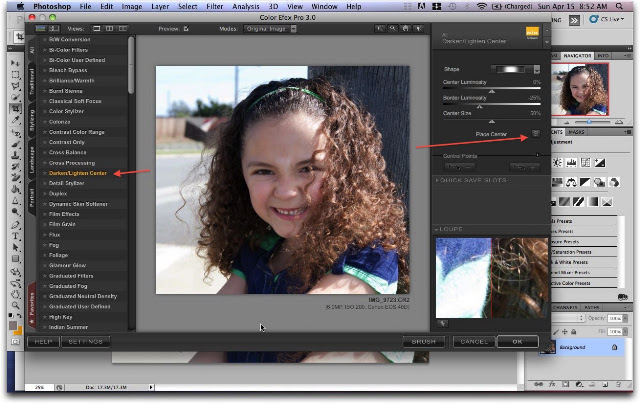640x404 pixels.
Task: Select the Eyedropper tool
Action: click(x=16, y=120)
